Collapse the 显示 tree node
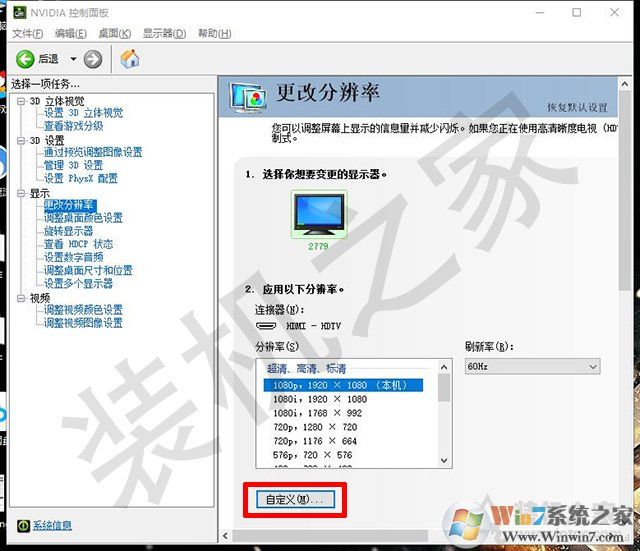Screen dimensions: 640x551 [21, 193]
